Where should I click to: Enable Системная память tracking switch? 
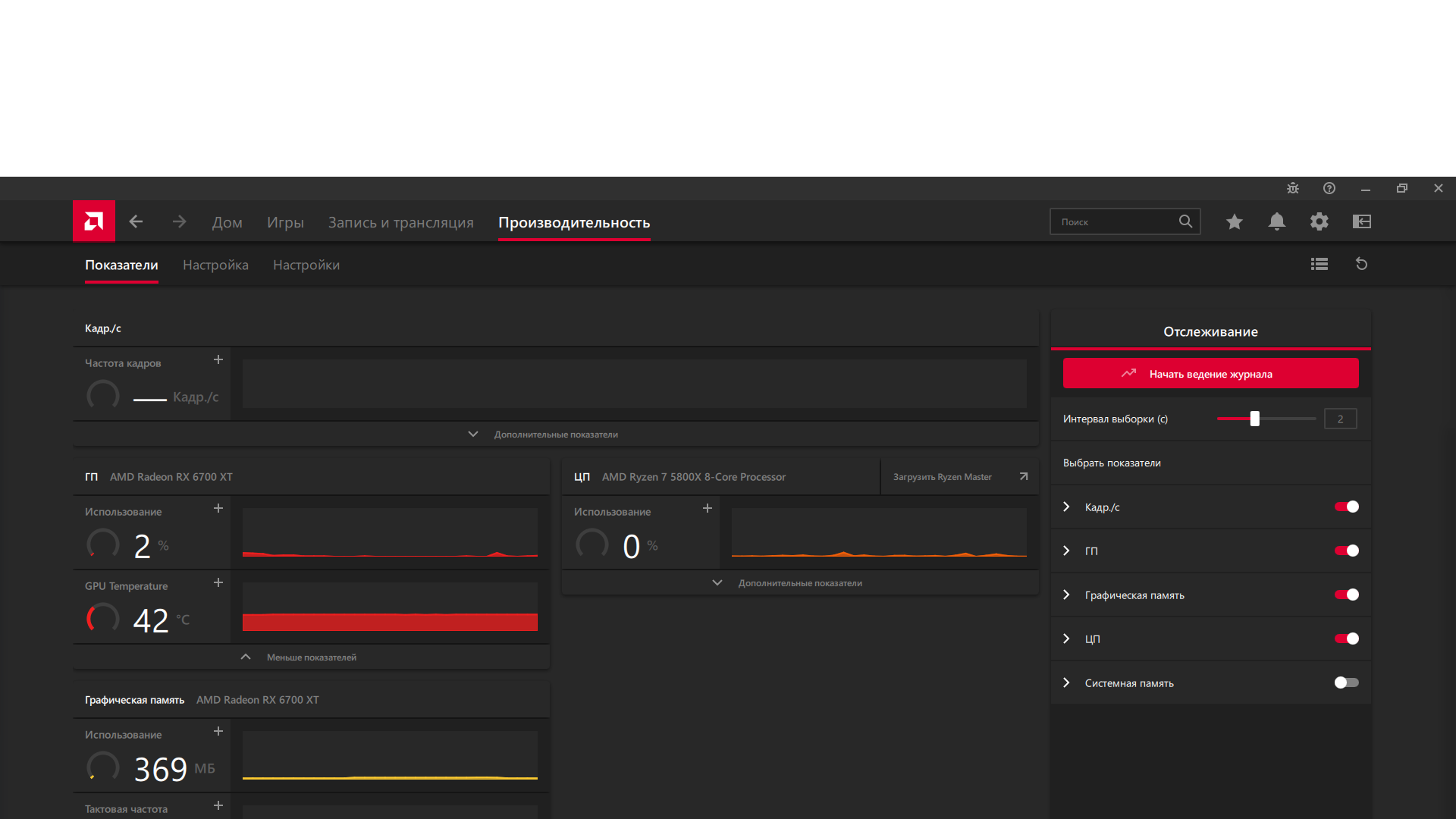[x=1347, y=682]
